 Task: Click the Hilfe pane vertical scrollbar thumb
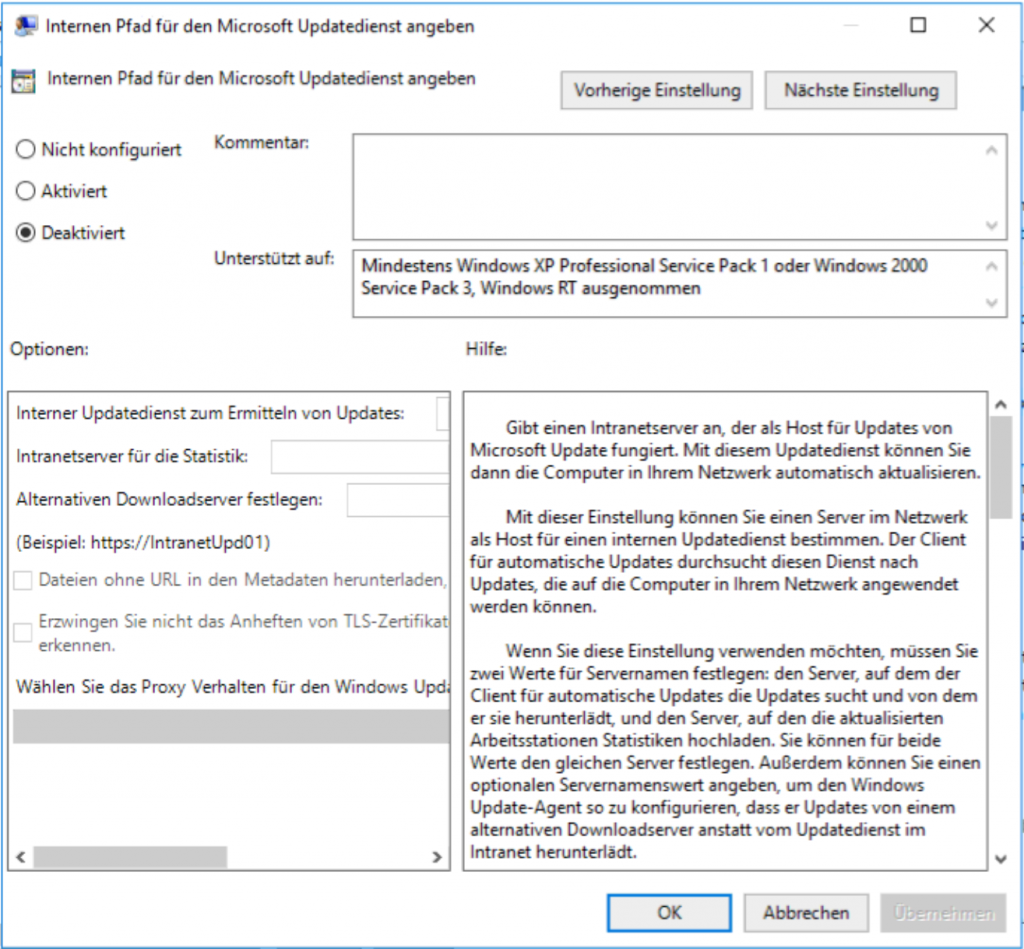pyautogui.click(x=1000, y=468)
